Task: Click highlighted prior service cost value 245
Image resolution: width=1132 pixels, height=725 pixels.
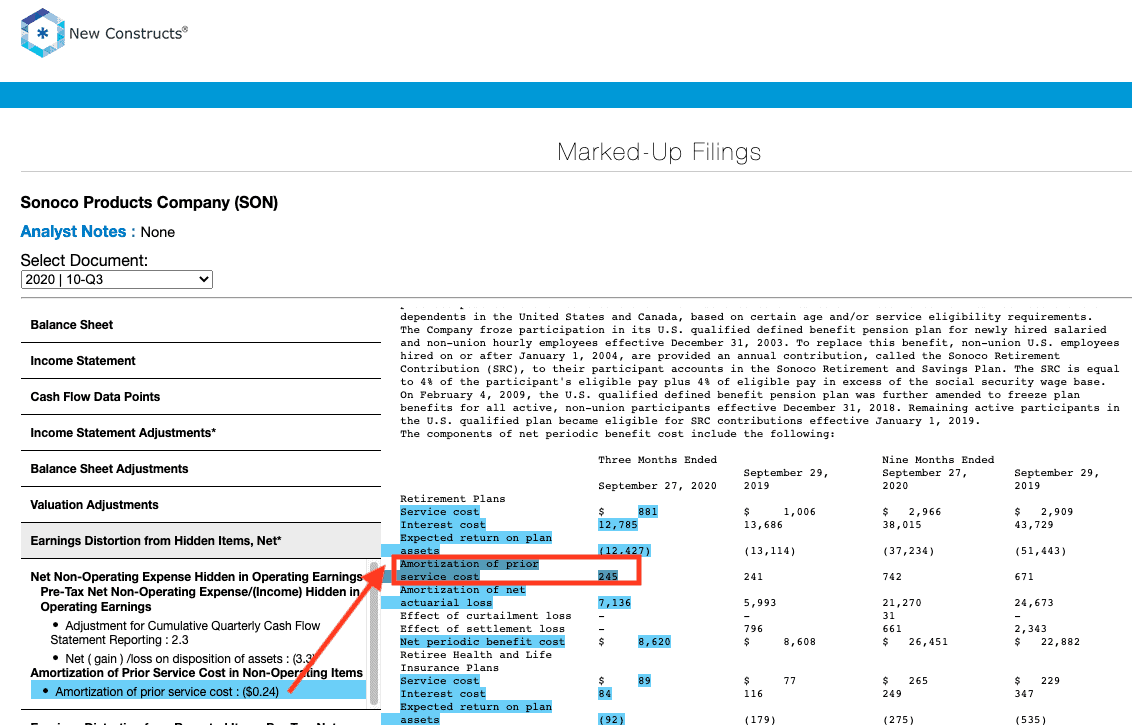Action: 608,577
